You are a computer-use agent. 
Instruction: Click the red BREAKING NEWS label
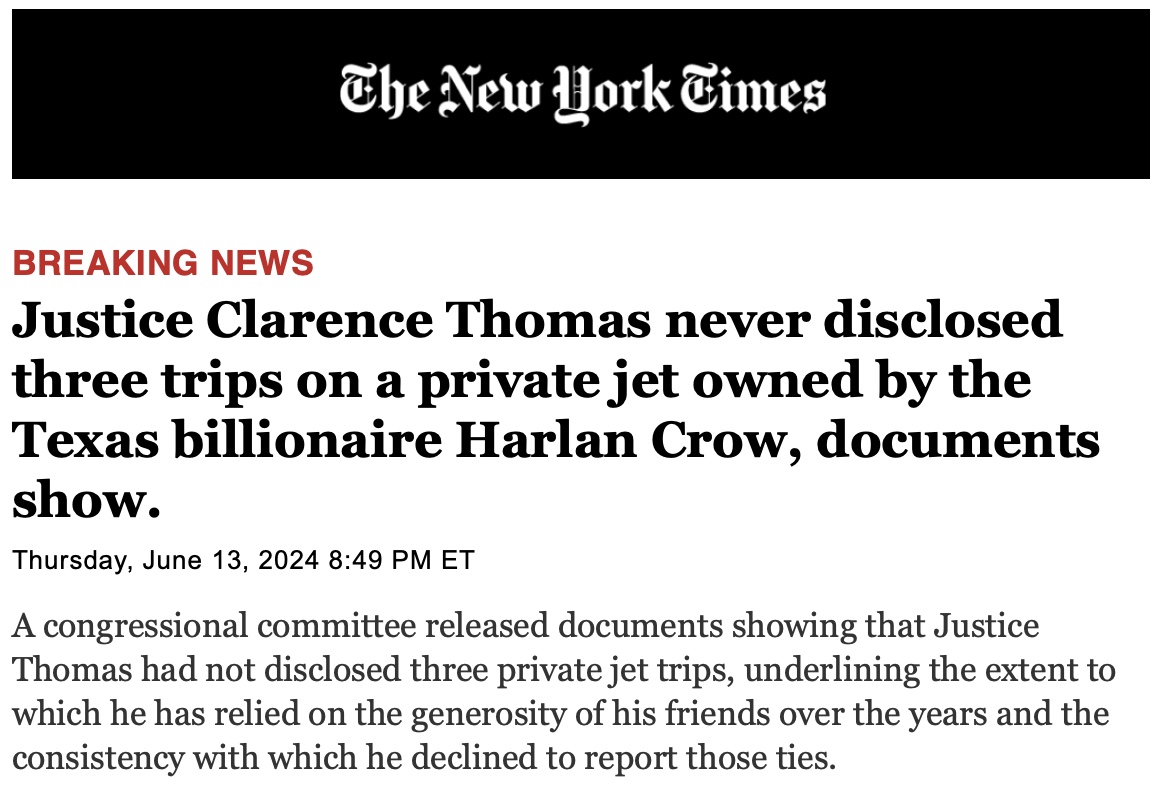pos(163,262)
